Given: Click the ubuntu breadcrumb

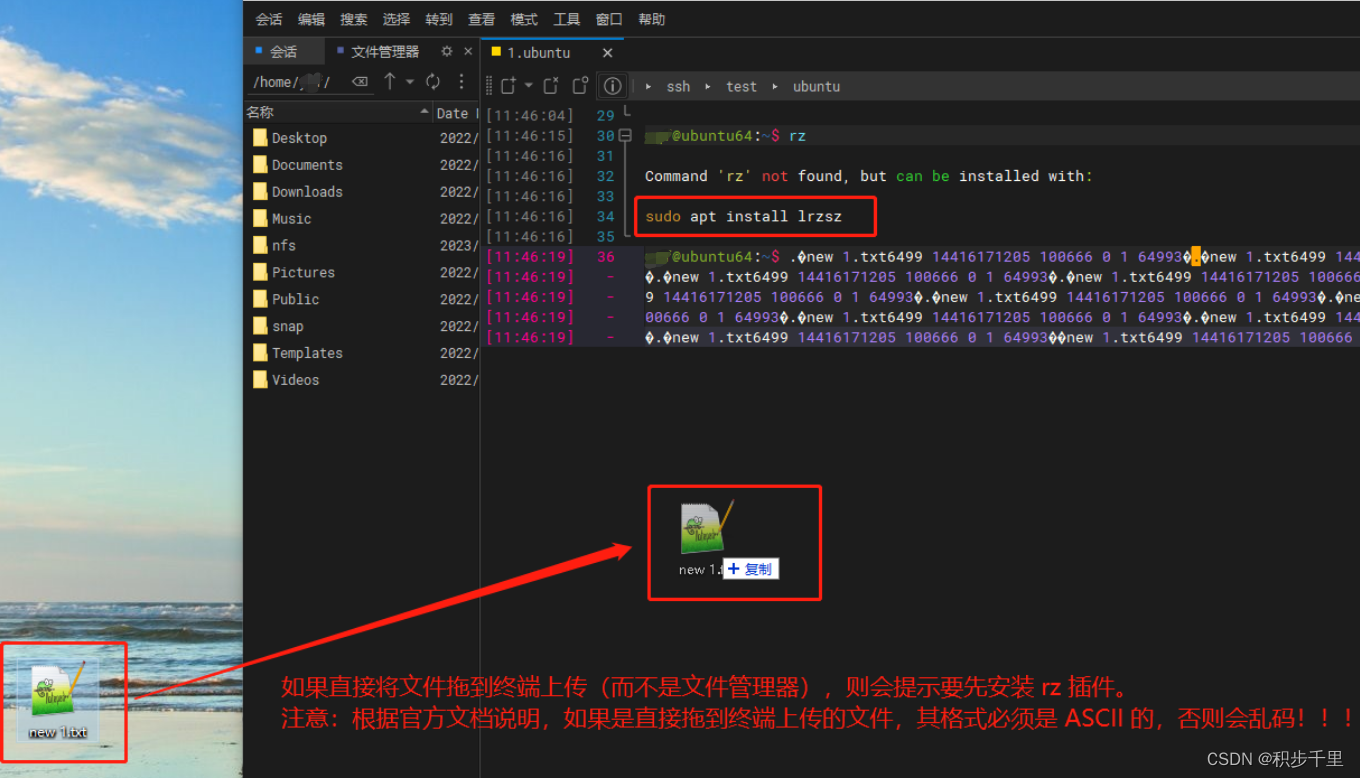Looking at the screenshot, I should coord(816,87).
